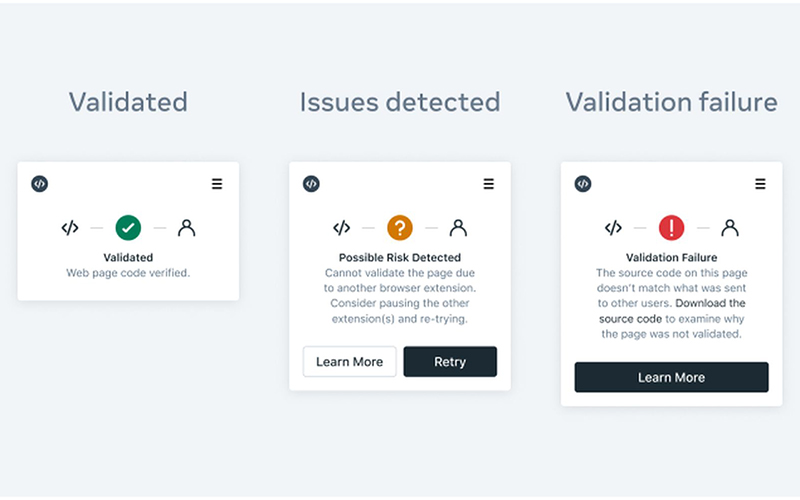This screenshot has height=500, width=800.
Task: Click the red exclamation failure icon
Action: tap(672, 228)
